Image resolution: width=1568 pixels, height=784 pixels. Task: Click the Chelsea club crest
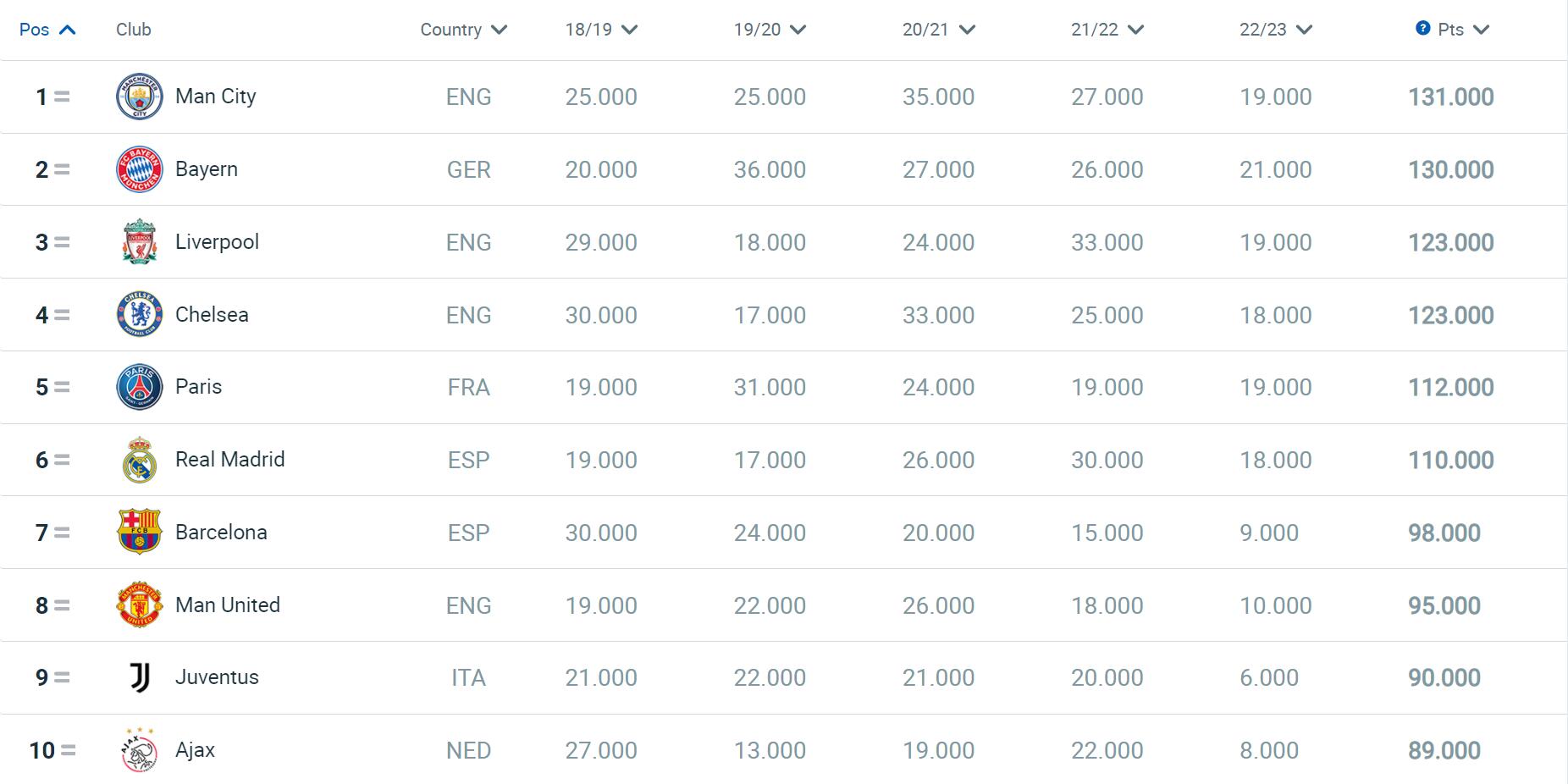click(x=139, y=315)
